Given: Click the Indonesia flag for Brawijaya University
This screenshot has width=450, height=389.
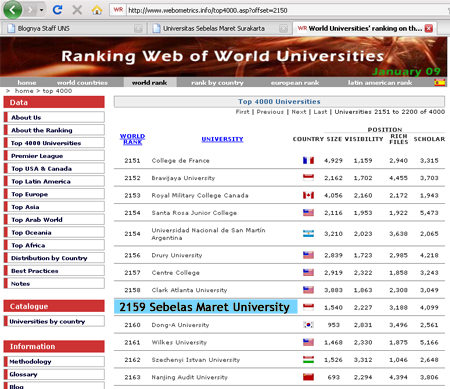Looking at the screenshot, I should pos(308,178).
